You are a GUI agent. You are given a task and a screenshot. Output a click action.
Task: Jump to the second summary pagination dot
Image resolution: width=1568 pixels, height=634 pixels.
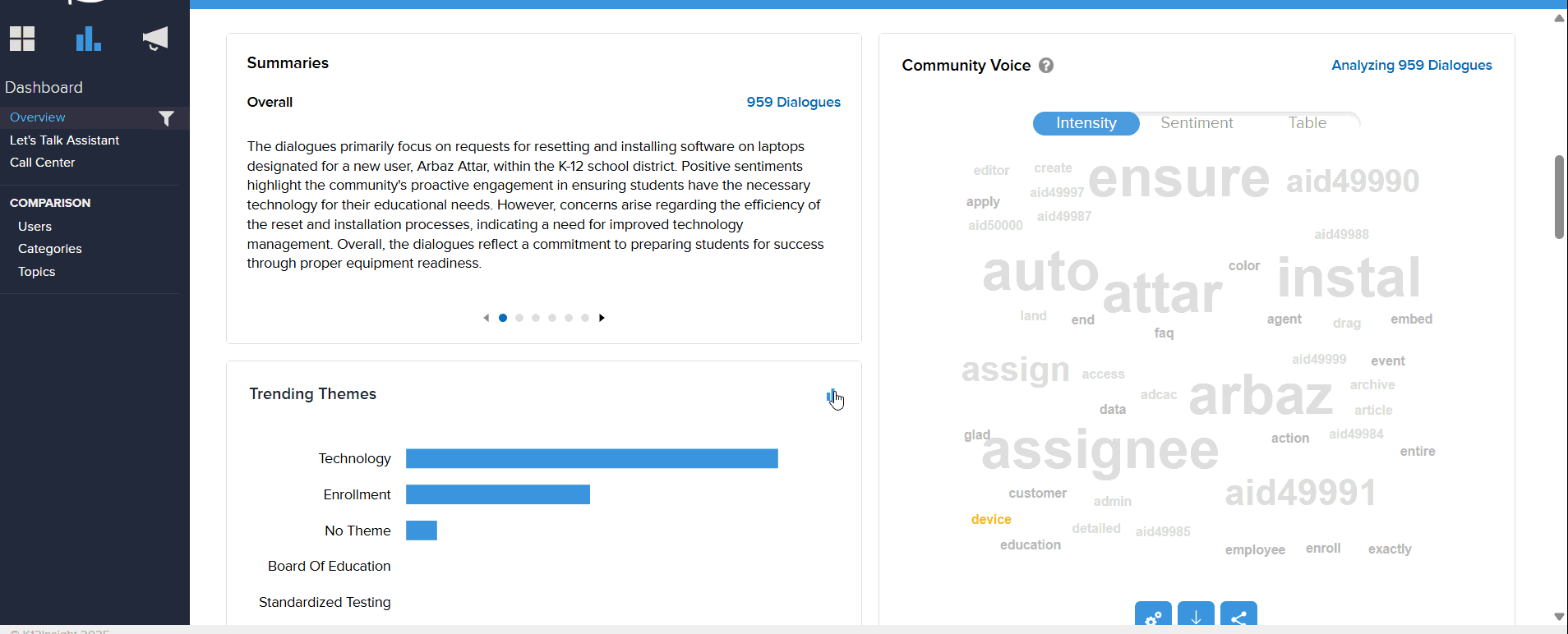coord(519,318)
